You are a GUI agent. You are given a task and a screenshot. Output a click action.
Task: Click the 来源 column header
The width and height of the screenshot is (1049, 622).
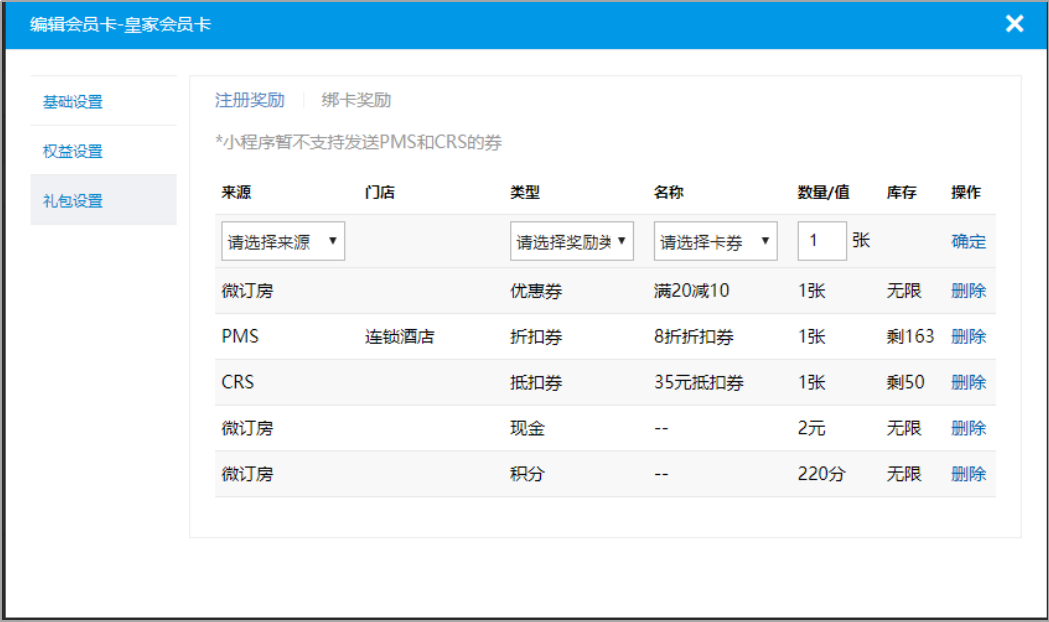click(x=236, y=193)
